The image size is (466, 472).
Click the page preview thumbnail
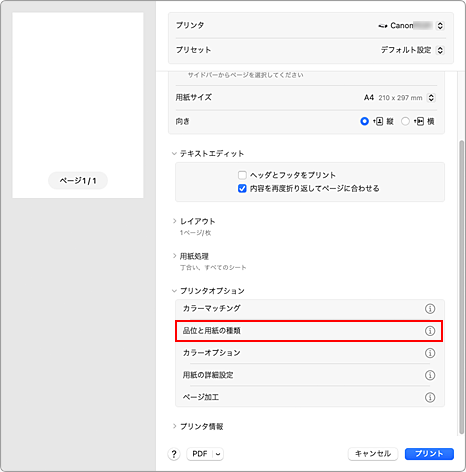click(78, 105)
